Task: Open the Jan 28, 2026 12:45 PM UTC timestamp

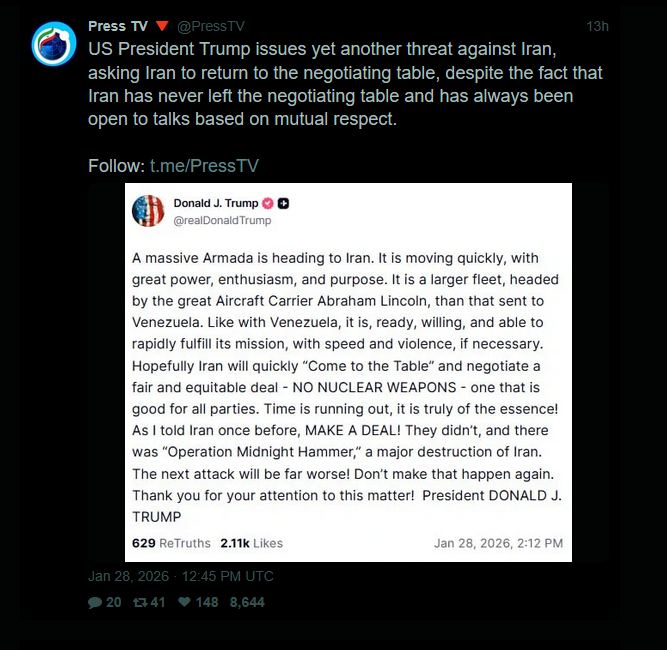Action: pos(180,576)
